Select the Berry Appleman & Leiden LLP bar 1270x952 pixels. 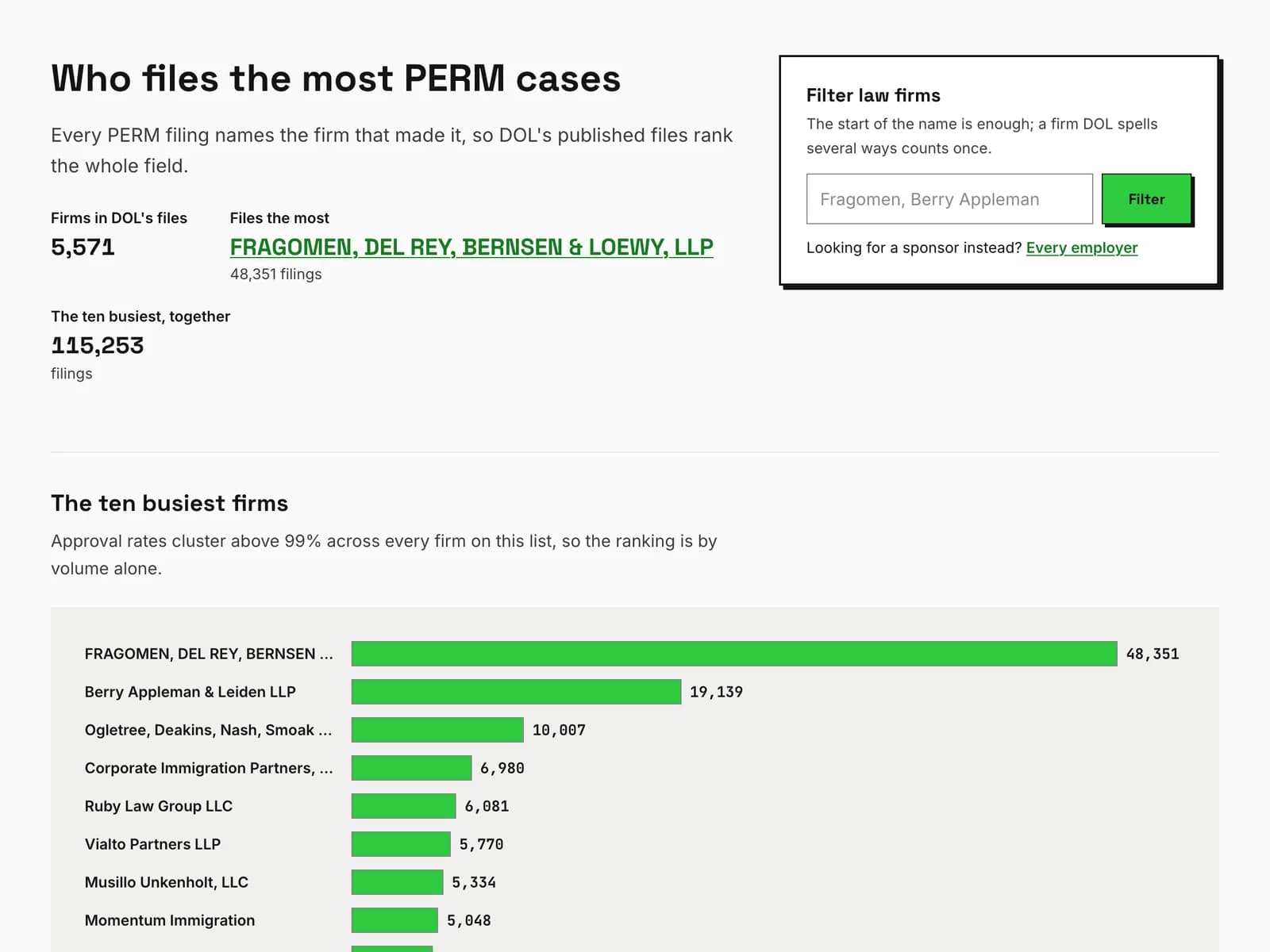(x=516, y=692)
